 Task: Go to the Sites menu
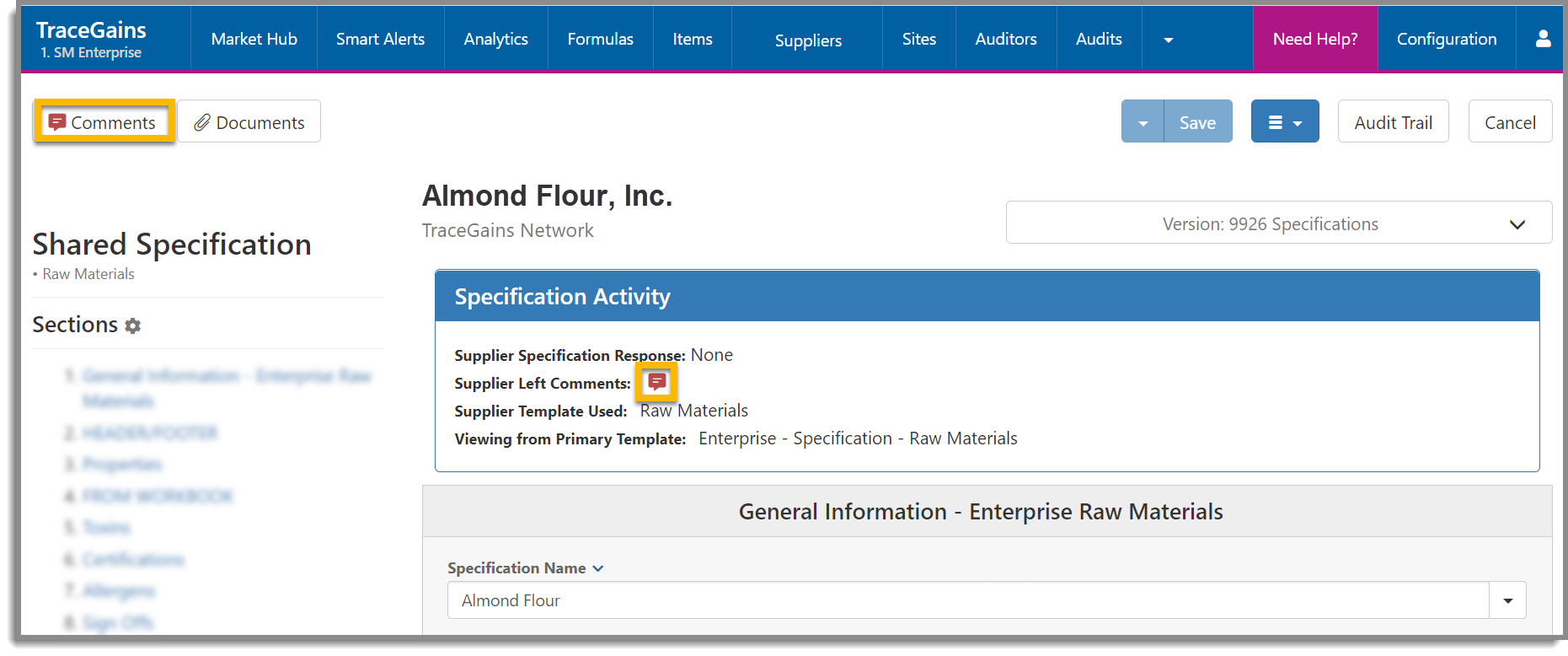(918, 39)
